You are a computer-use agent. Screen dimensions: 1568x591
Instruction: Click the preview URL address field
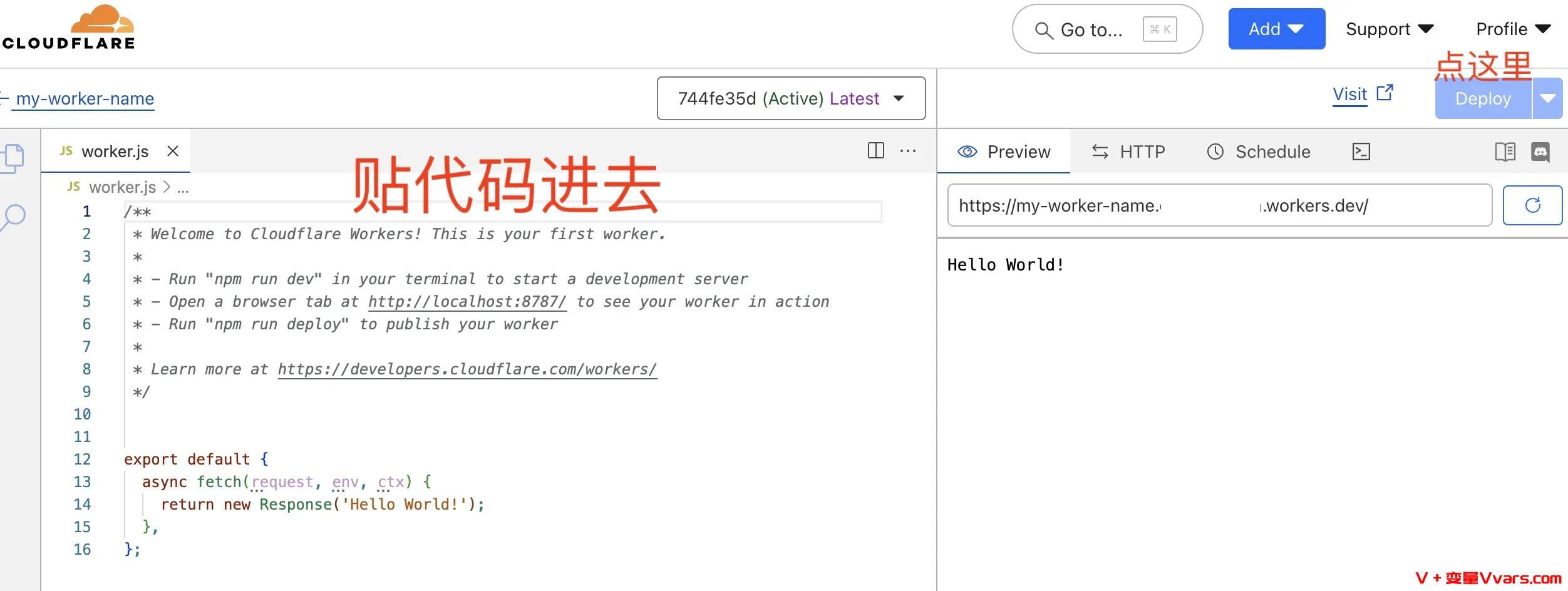[1219, 205]
